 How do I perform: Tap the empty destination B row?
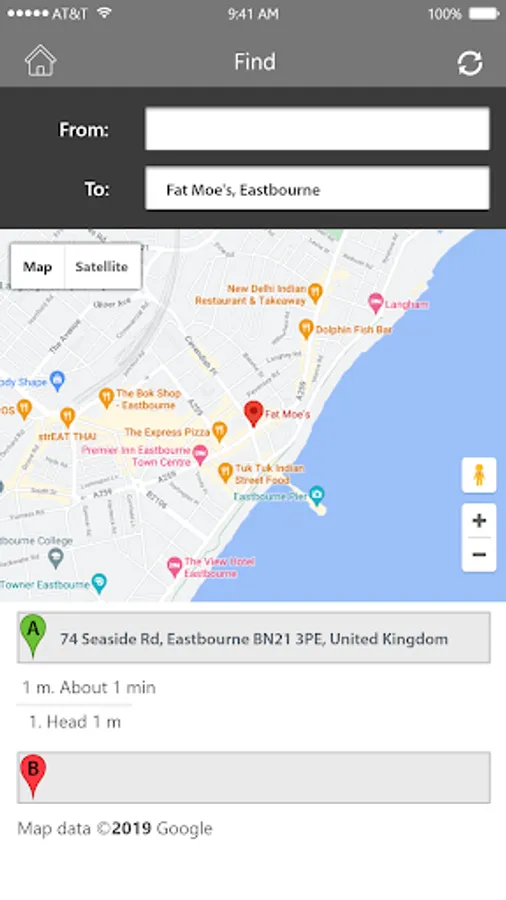tap(254, 777)
